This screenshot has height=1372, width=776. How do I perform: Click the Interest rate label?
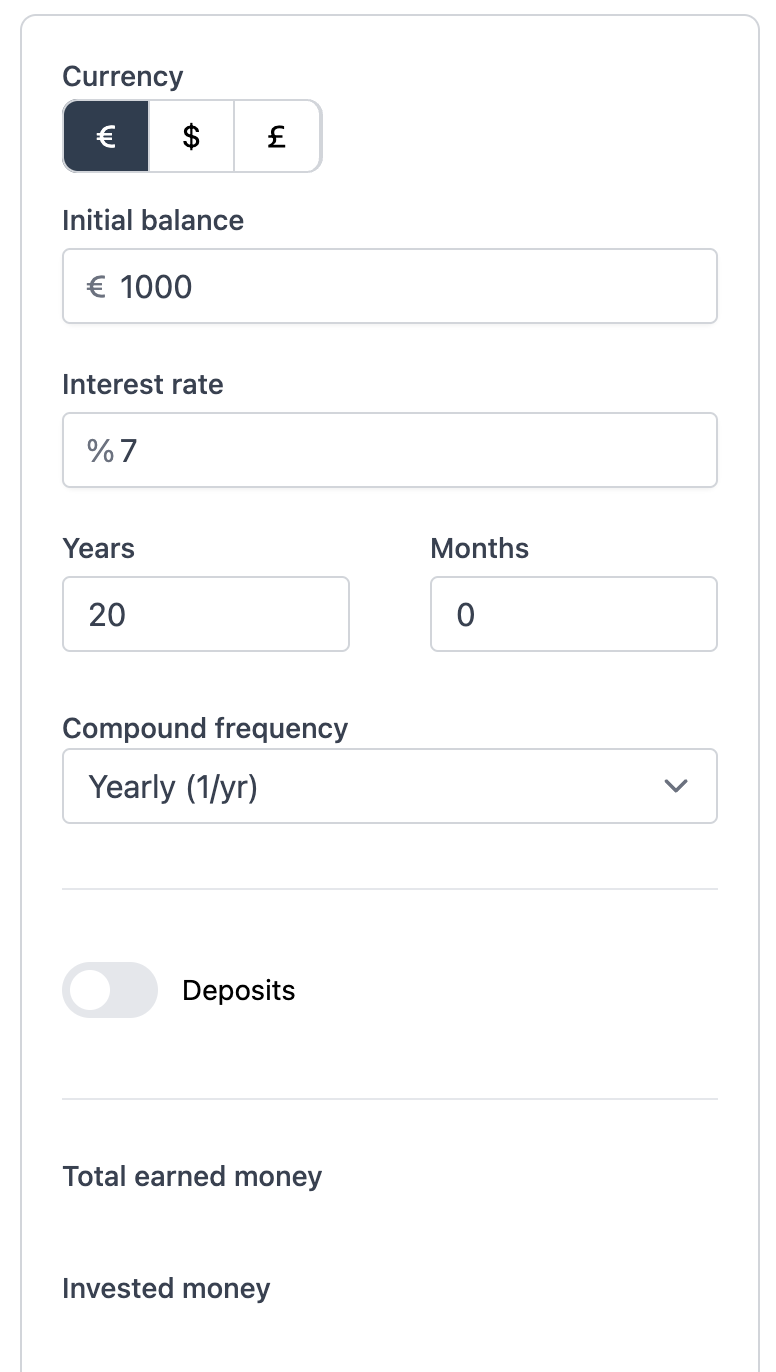point(143,384)
